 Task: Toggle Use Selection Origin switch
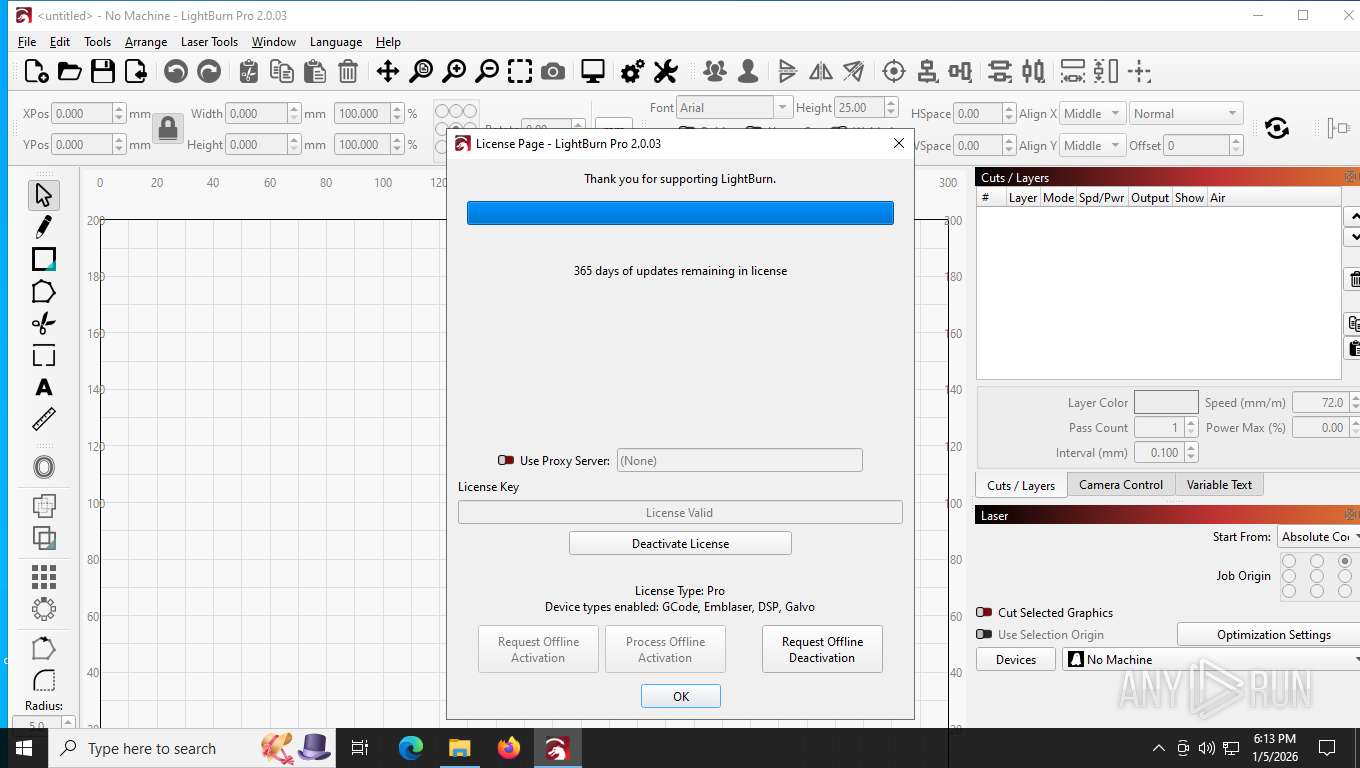click(x=984, y=634)
